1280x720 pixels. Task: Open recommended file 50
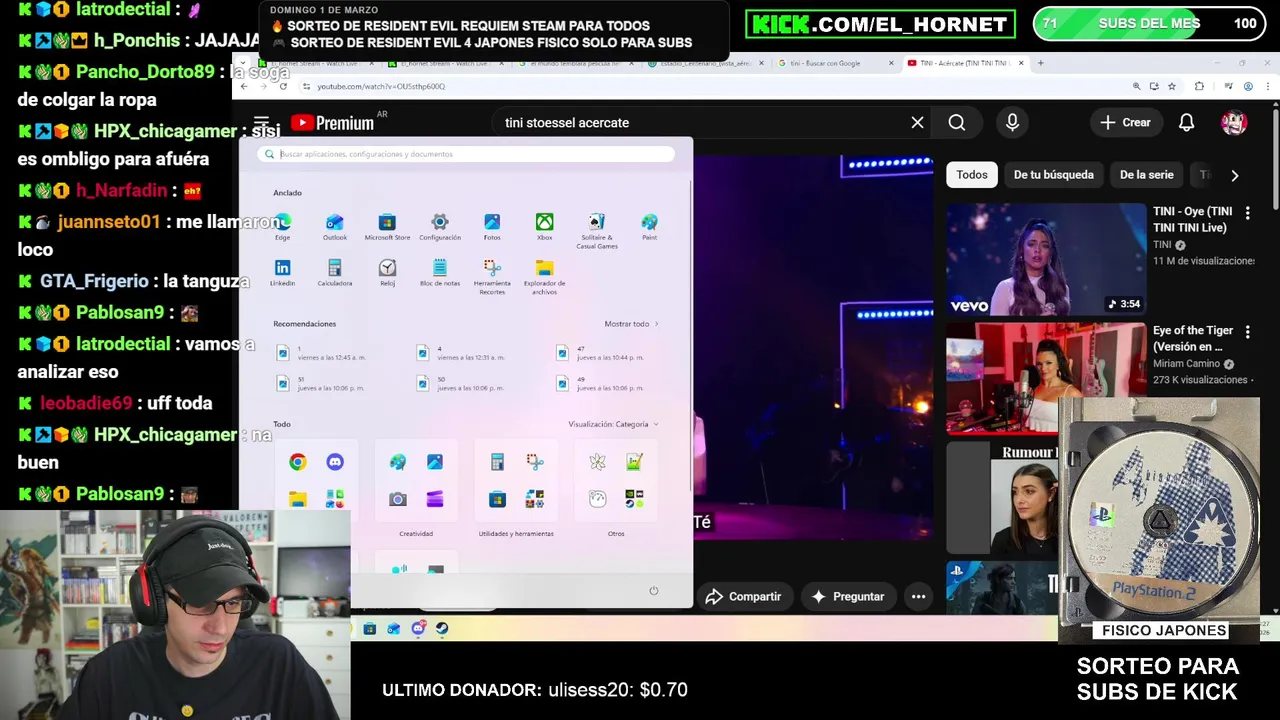pos(460,383)
